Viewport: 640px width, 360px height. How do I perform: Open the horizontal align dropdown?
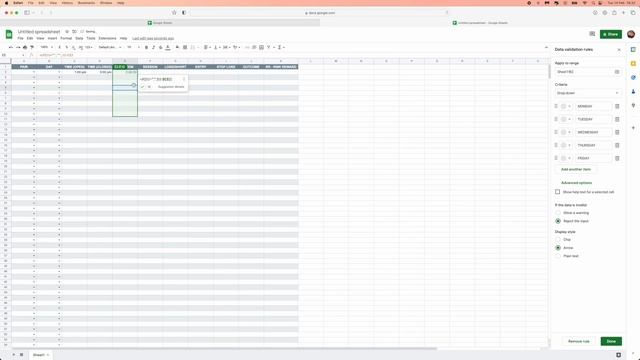pyautogui.click(x=207, y=47)
